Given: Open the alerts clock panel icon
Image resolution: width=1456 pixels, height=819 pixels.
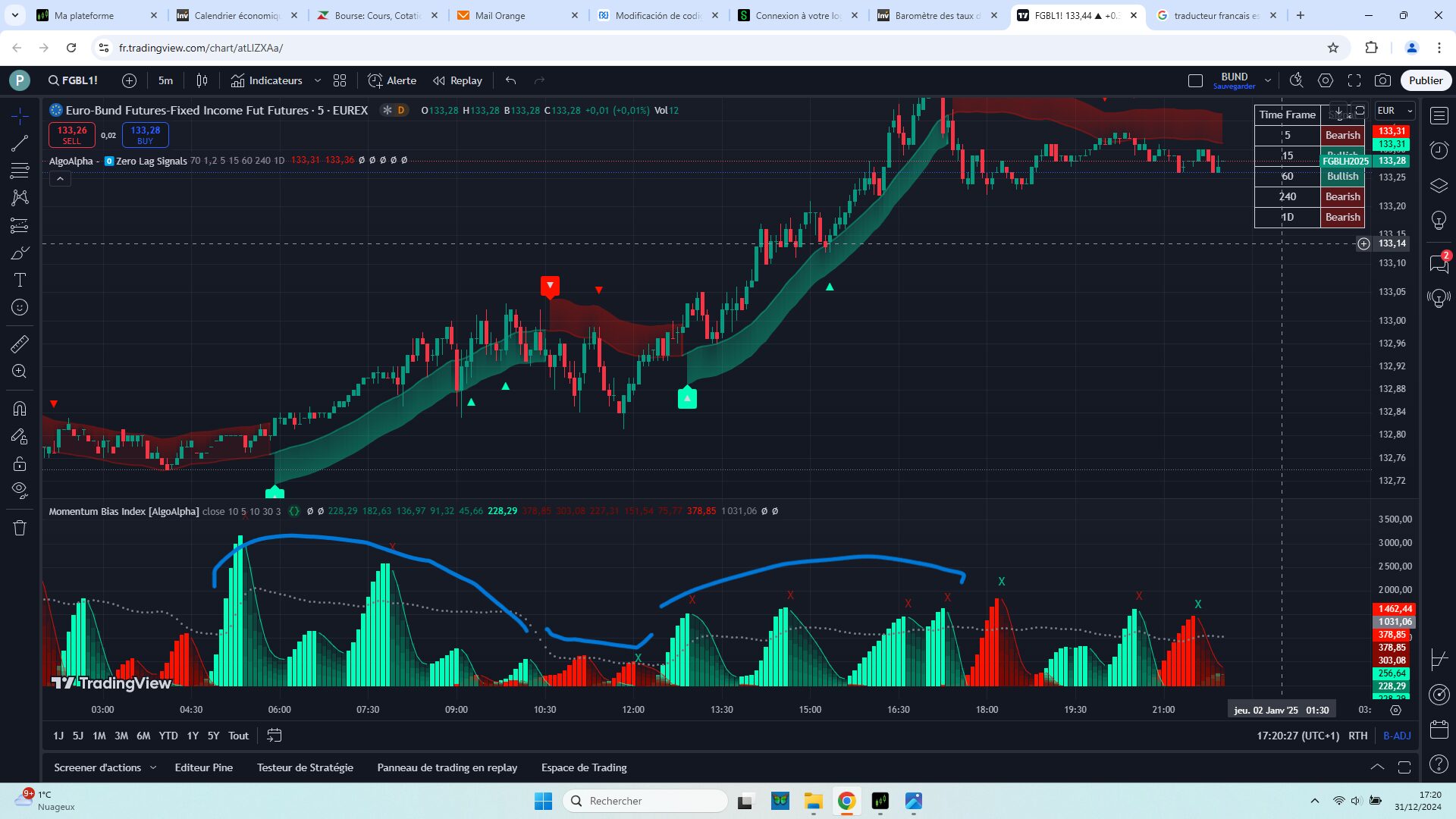Looking at the screenshot, I should point(1439,150).
